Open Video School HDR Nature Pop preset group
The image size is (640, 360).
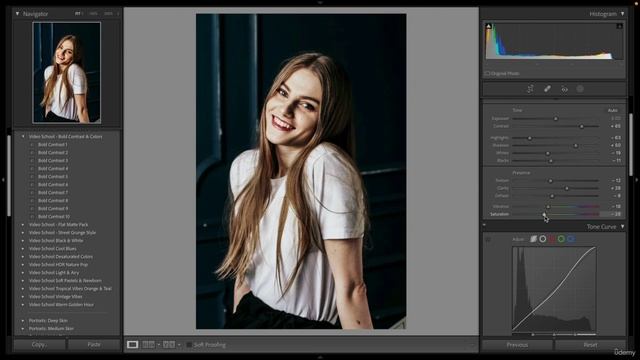click(58, 264)
